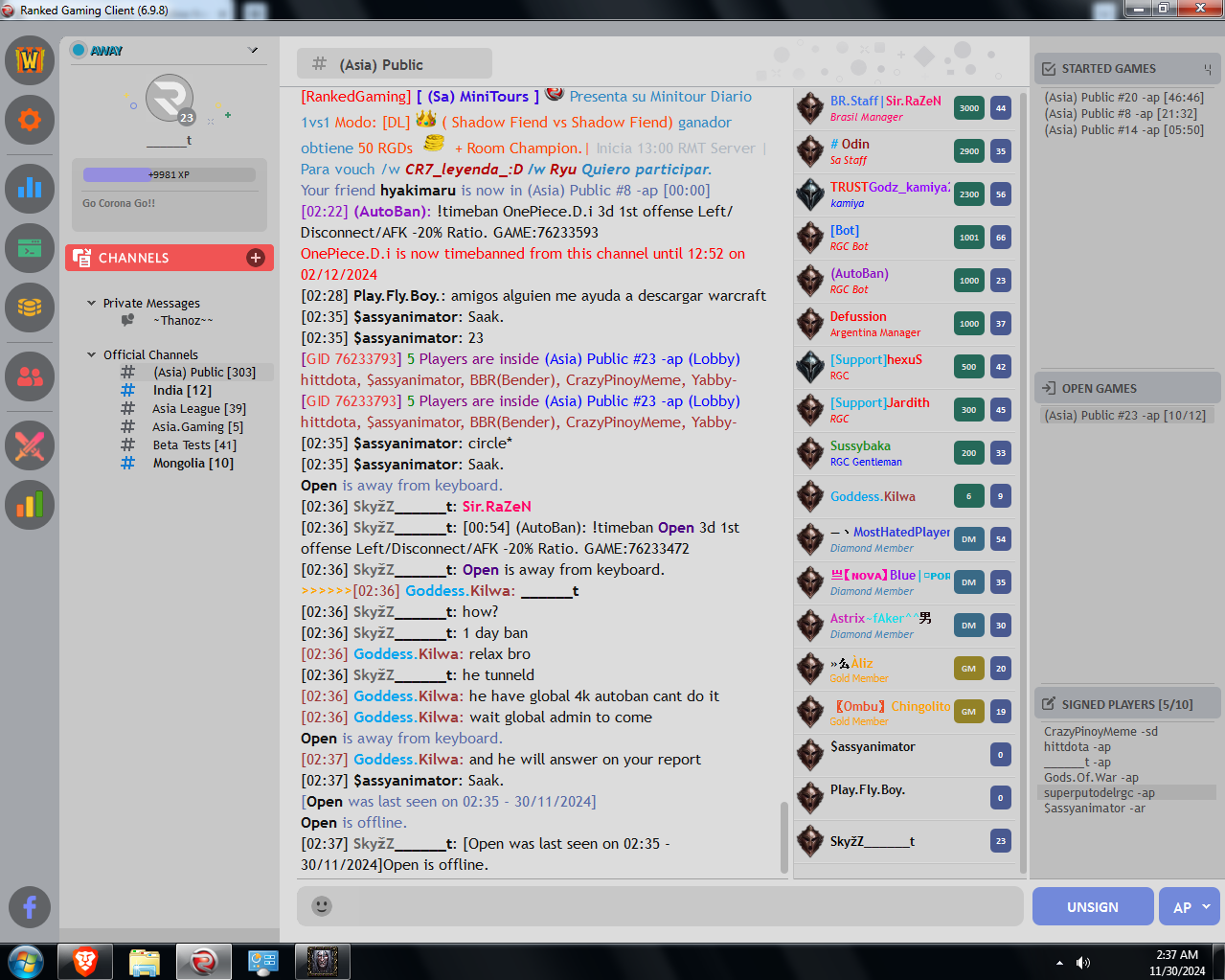
Task: Open the OPEN GAMES panel header
Action: pos(1127,388)
